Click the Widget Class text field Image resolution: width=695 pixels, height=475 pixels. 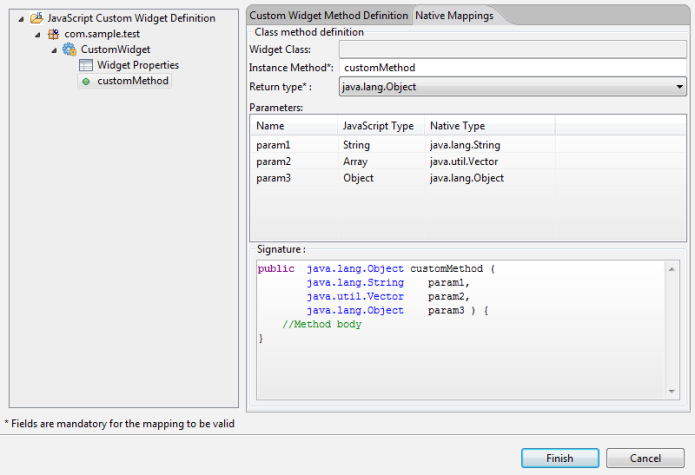pyautogui.click(x=512, y=49)
